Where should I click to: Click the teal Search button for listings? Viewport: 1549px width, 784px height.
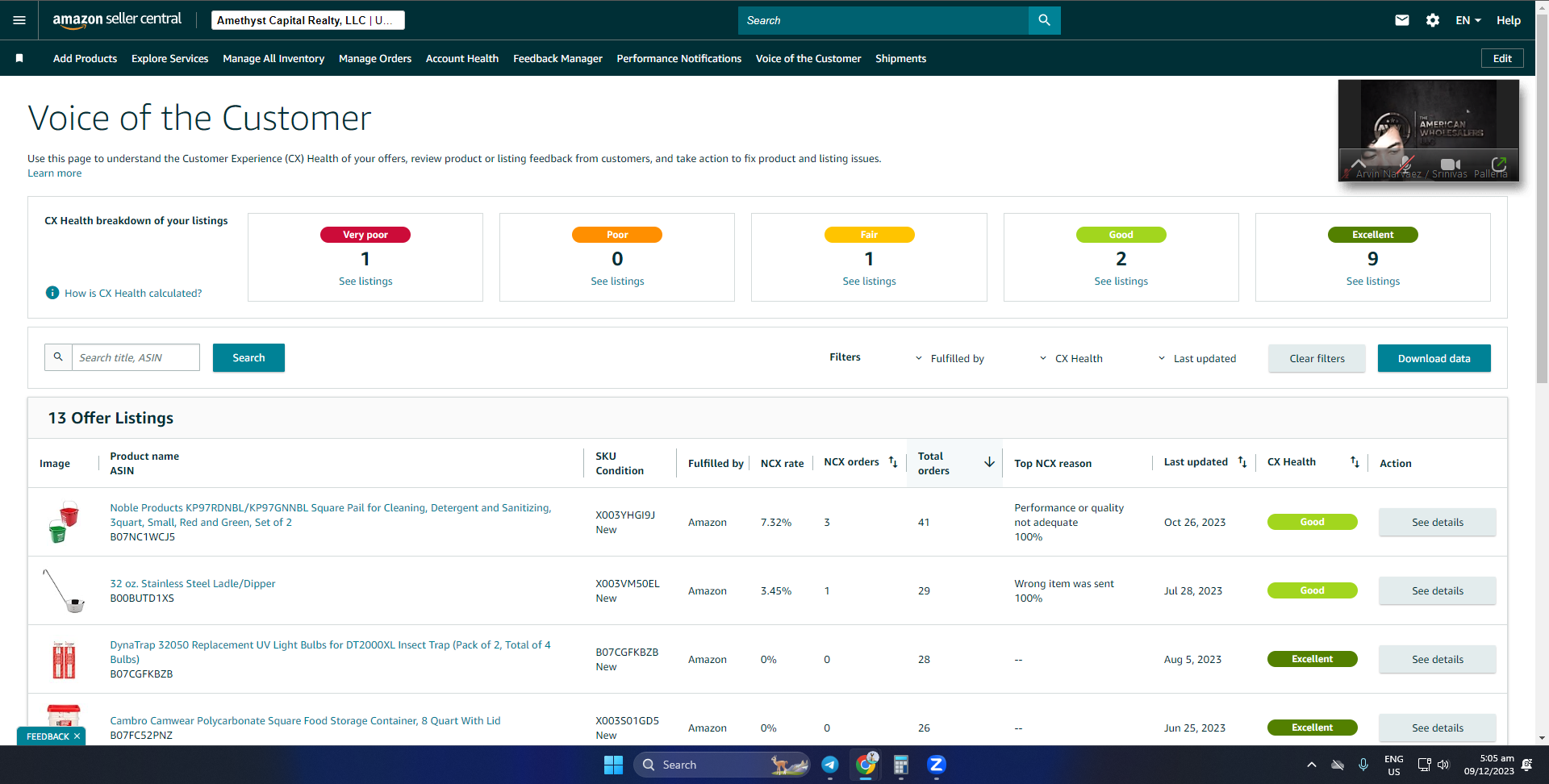[248, 357]
